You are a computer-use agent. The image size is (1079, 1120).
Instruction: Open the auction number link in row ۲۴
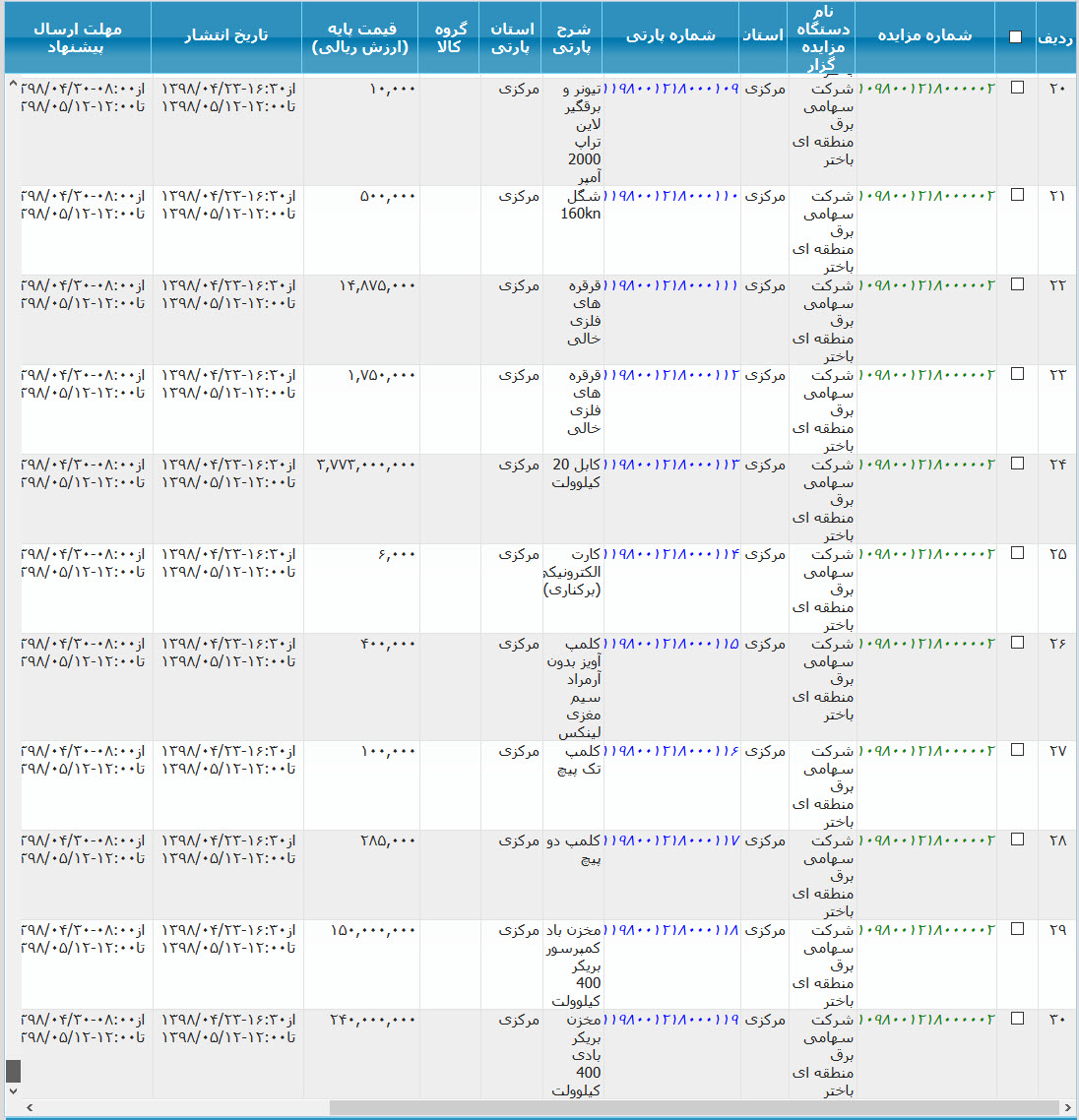(925, 465)
